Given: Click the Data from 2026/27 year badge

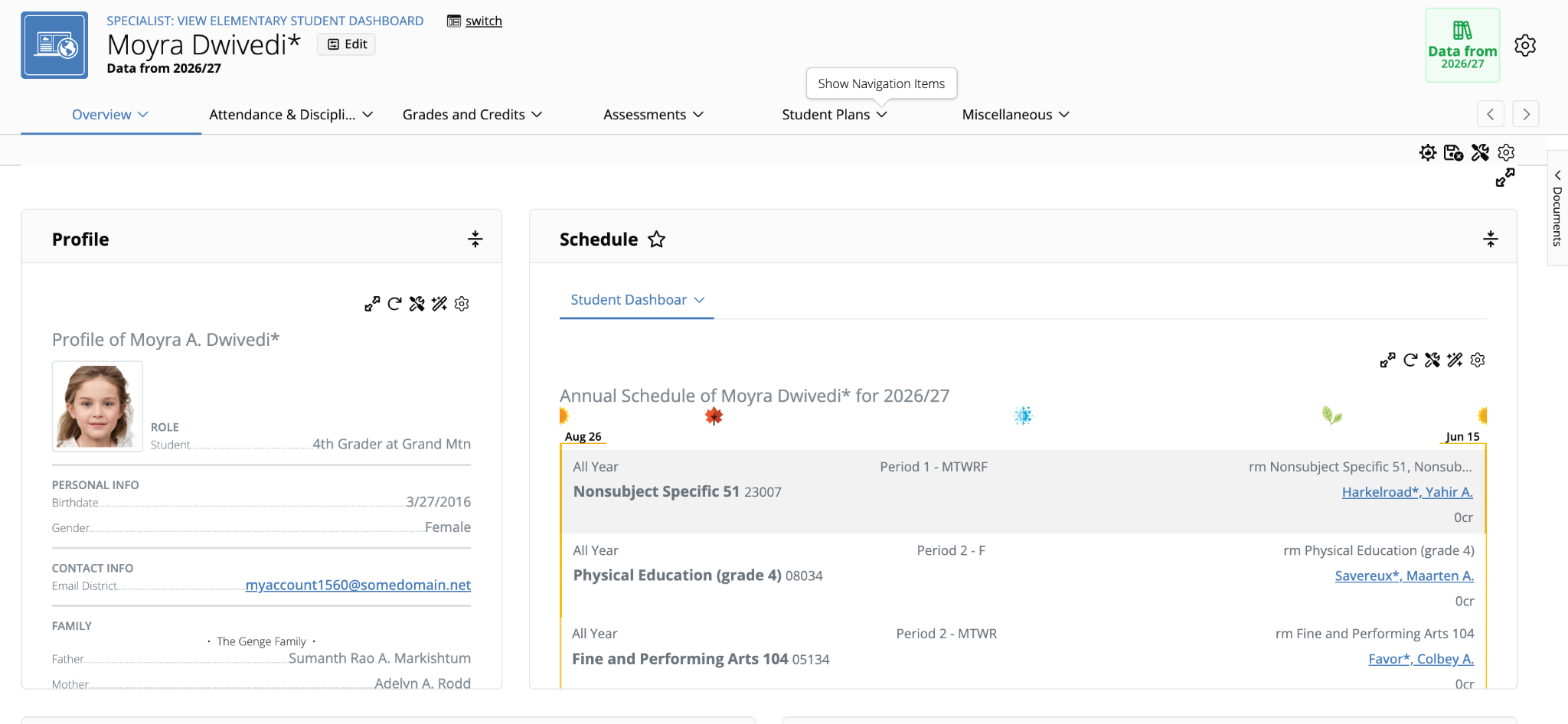Looking at the screenshot, I should pyautogui.click(x=1462, y=45).
